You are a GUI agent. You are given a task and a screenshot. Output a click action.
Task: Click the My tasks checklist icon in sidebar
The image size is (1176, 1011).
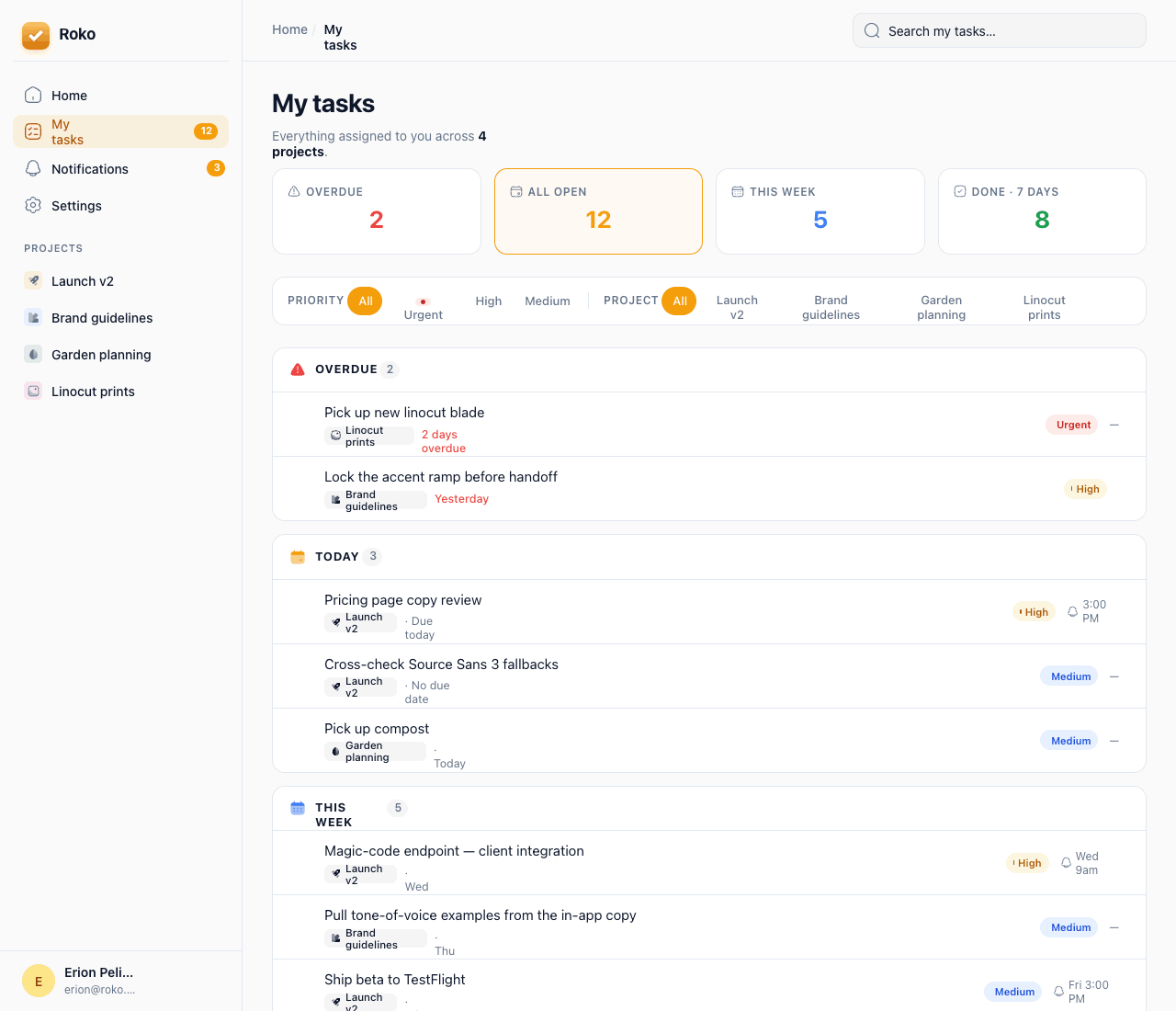33,131
